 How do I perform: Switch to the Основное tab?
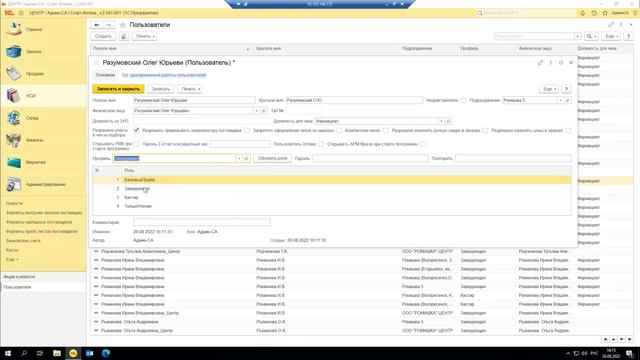coord(105,75)
